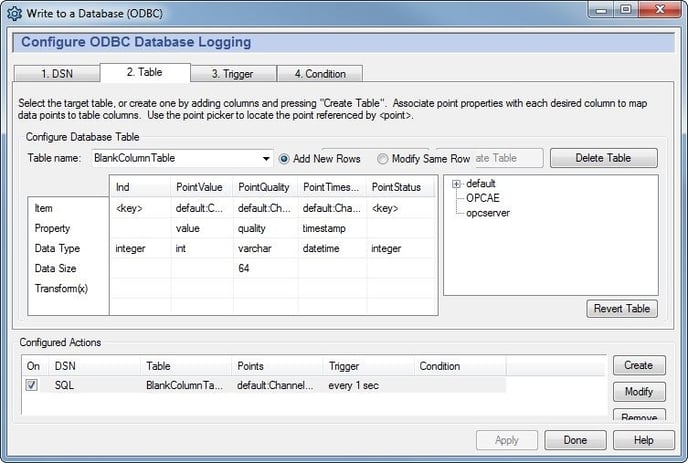This screenshot has height=463, width=688.
Task: Switch to the 1. DSN tab
Action: 55,73
